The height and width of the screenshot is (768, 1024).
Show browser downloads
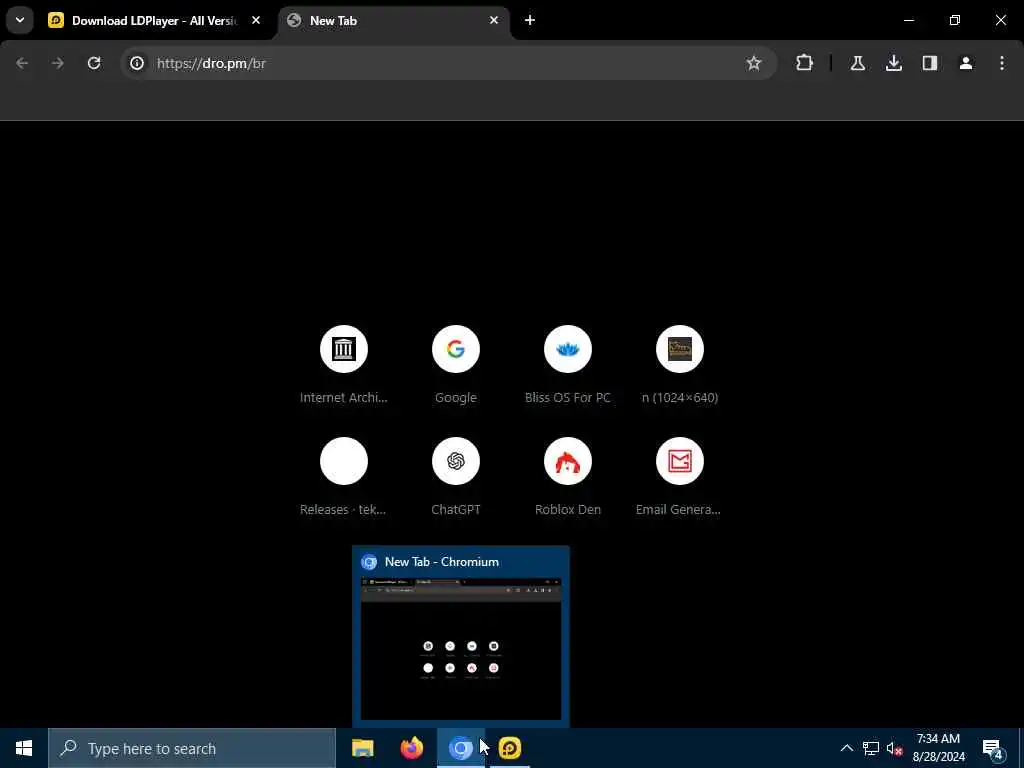pos(894,63)
